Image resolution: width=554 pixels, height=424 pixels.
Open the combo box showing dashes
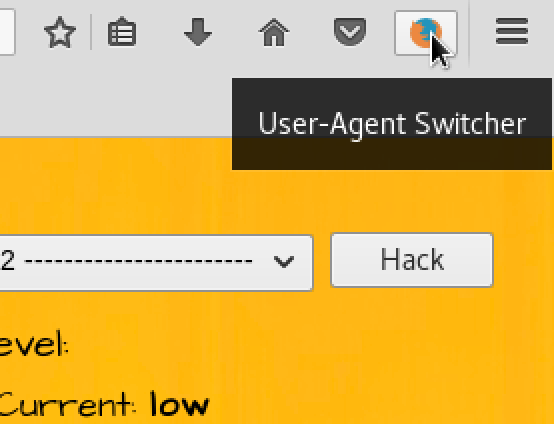click(155, 263)
